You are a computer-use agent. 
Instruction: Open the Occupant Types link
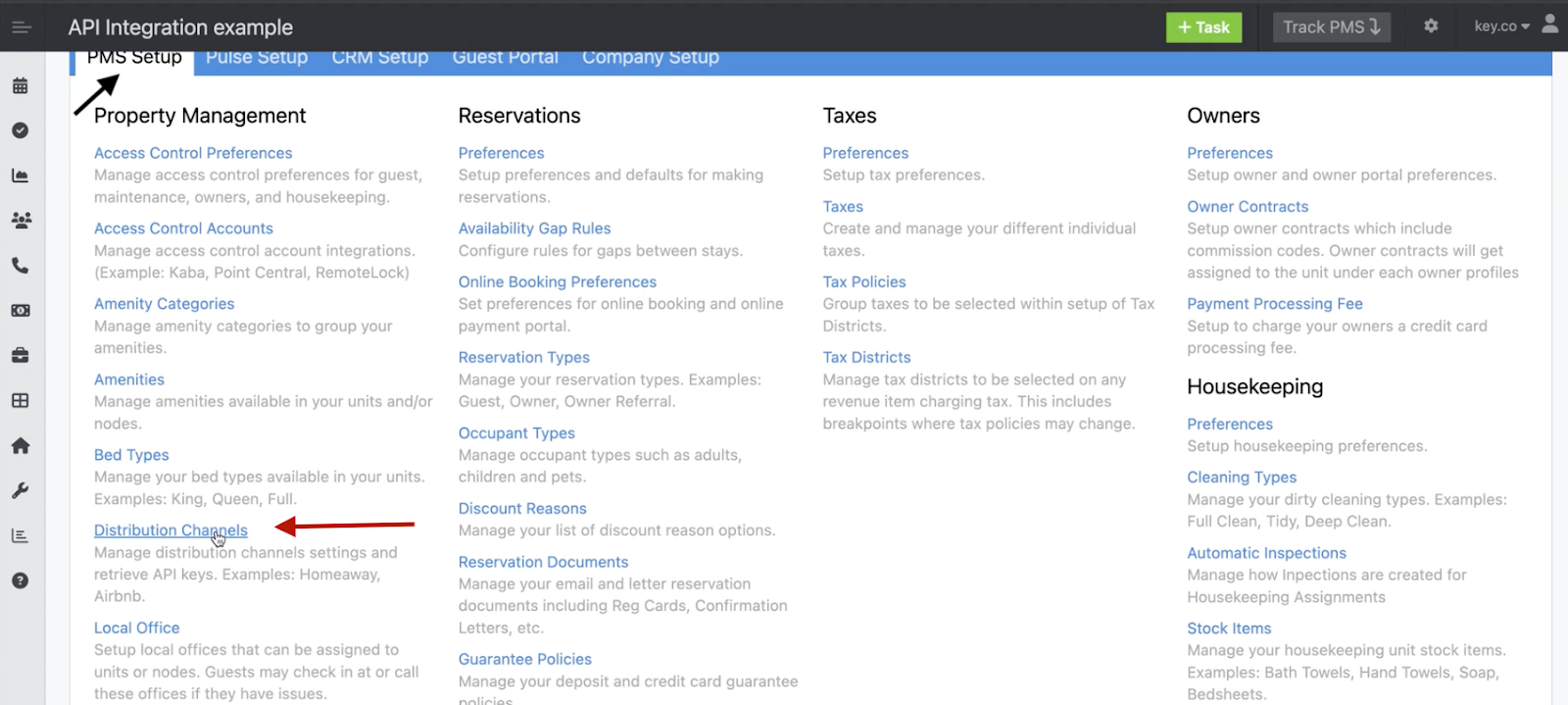516,433
